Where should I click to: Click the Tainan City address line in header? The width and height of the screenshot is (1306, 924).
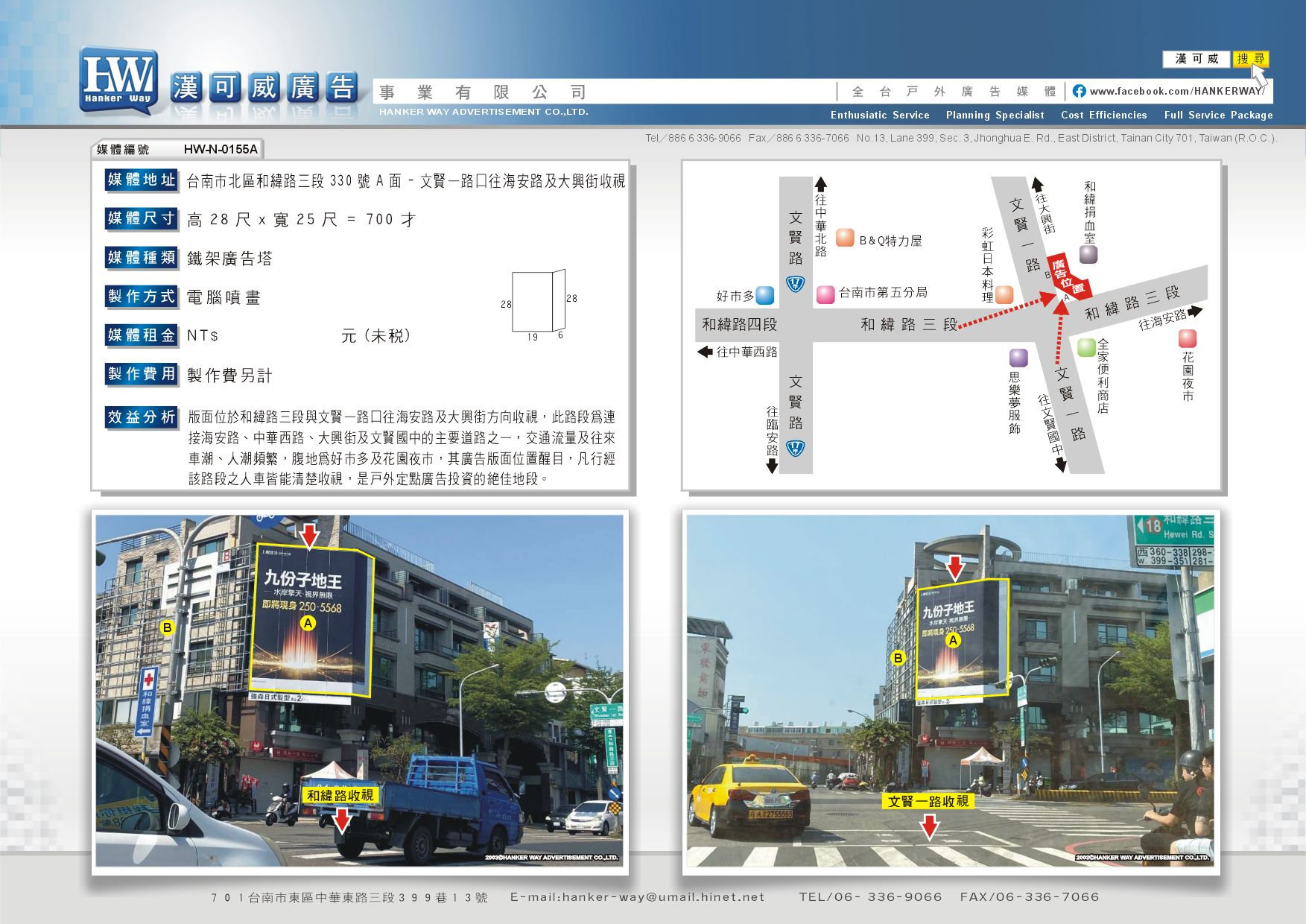click(1067, 138)
